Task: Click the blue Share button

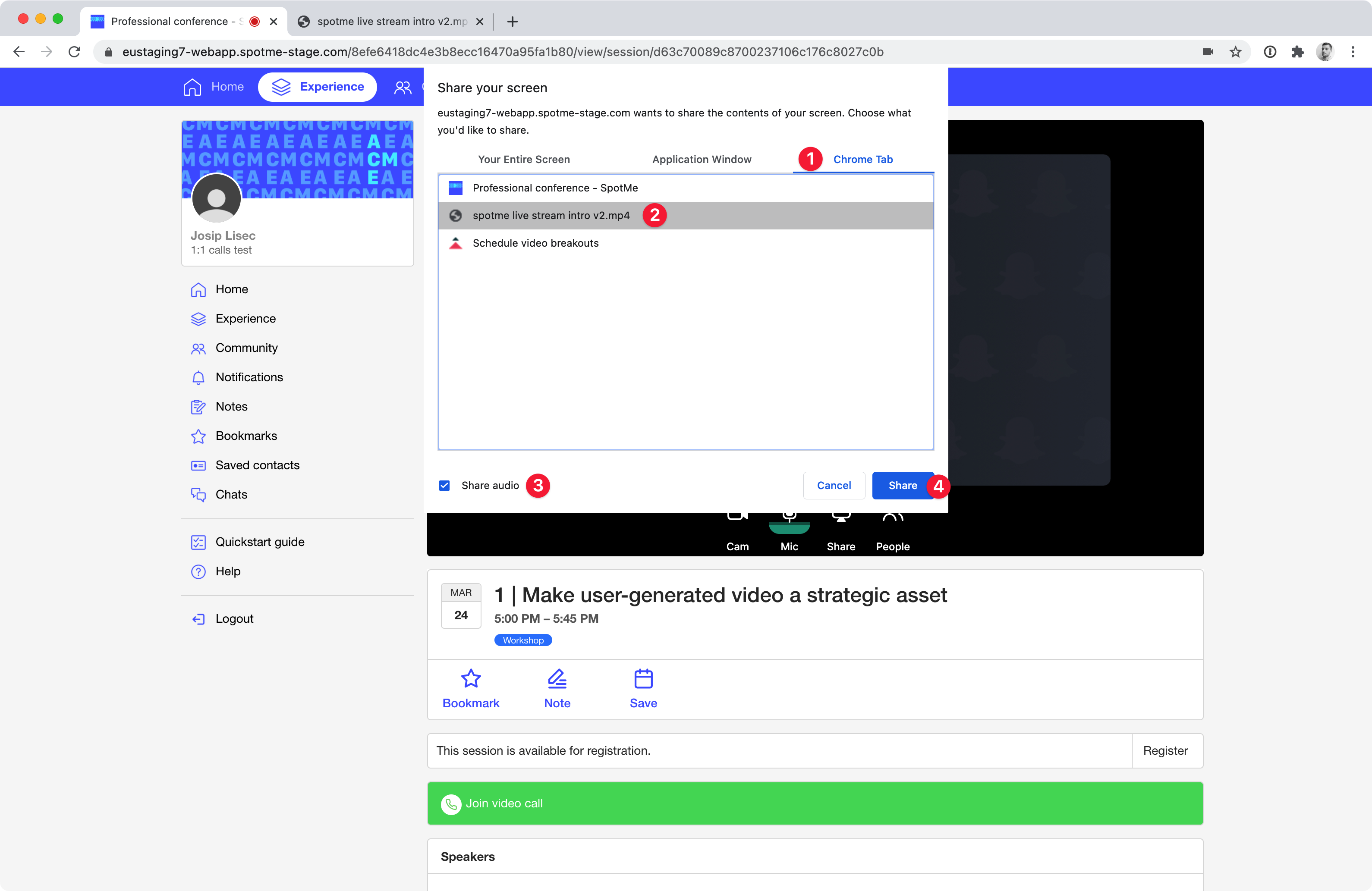Action: [902, 486]
